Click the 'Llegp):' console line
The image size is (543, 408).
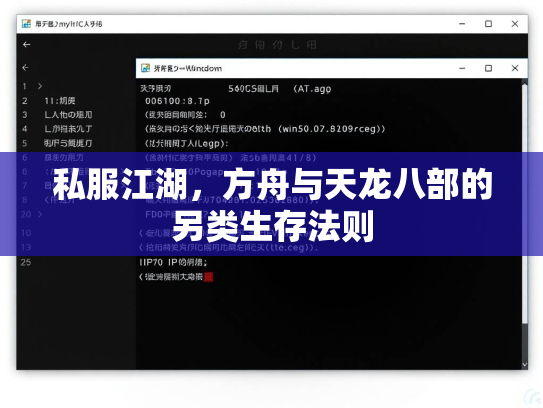[x=187, y=143]
